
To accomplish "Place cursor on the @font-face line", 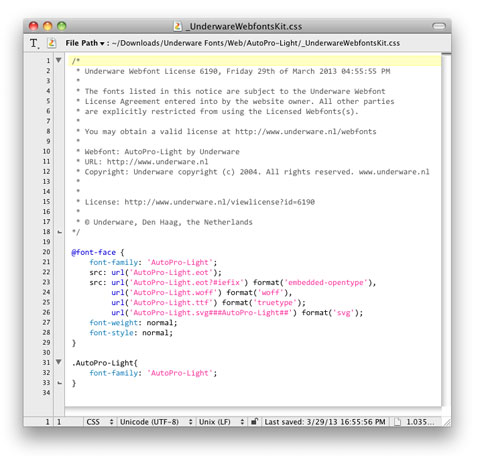I will [98, 252].
